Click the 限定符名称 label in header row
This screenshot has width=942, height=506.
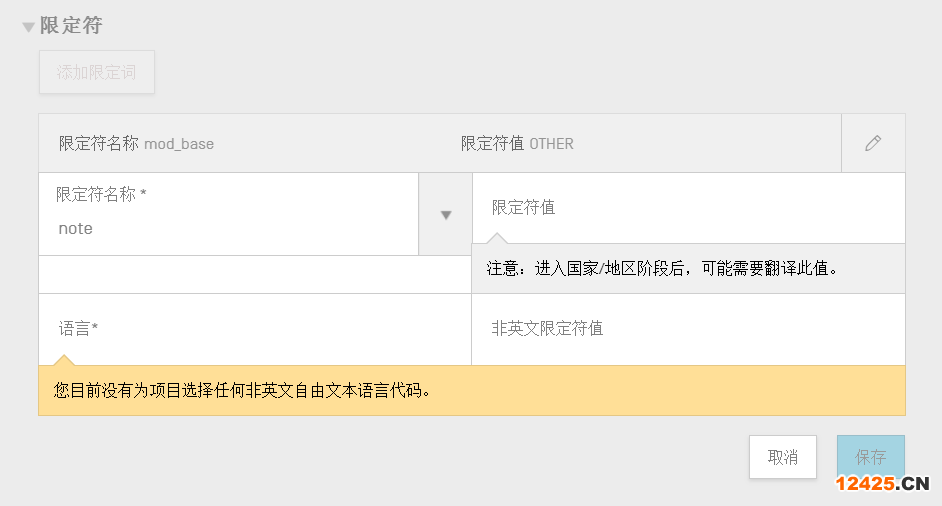(x=98, y=143)
